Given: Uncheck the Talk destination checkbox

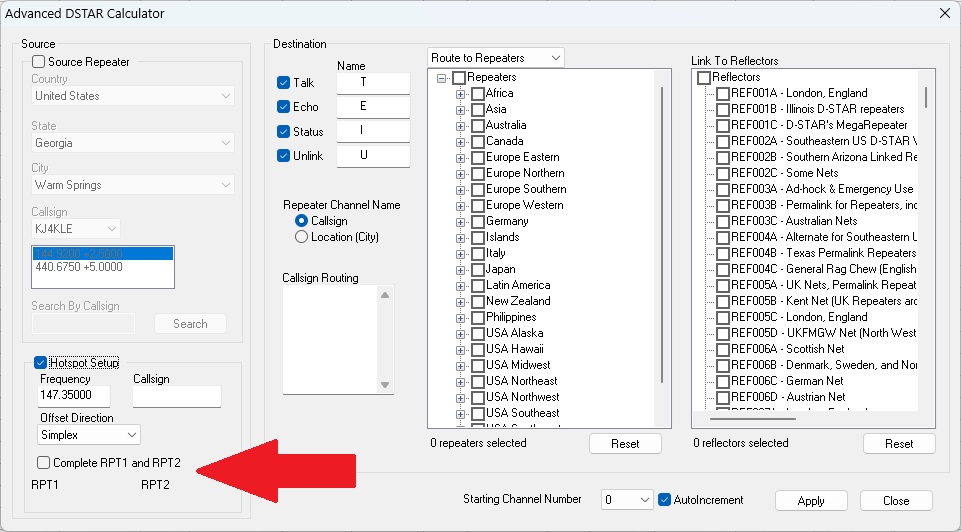Looking at the screenshot, I should point(283,83).
